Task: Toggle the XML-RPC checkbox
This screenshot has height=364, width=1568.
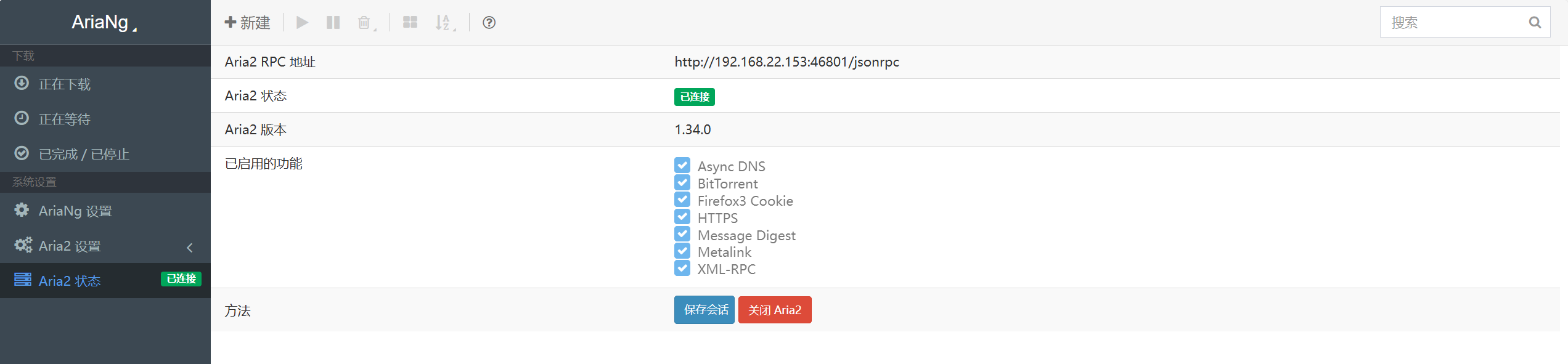Action: pos(682,269)
